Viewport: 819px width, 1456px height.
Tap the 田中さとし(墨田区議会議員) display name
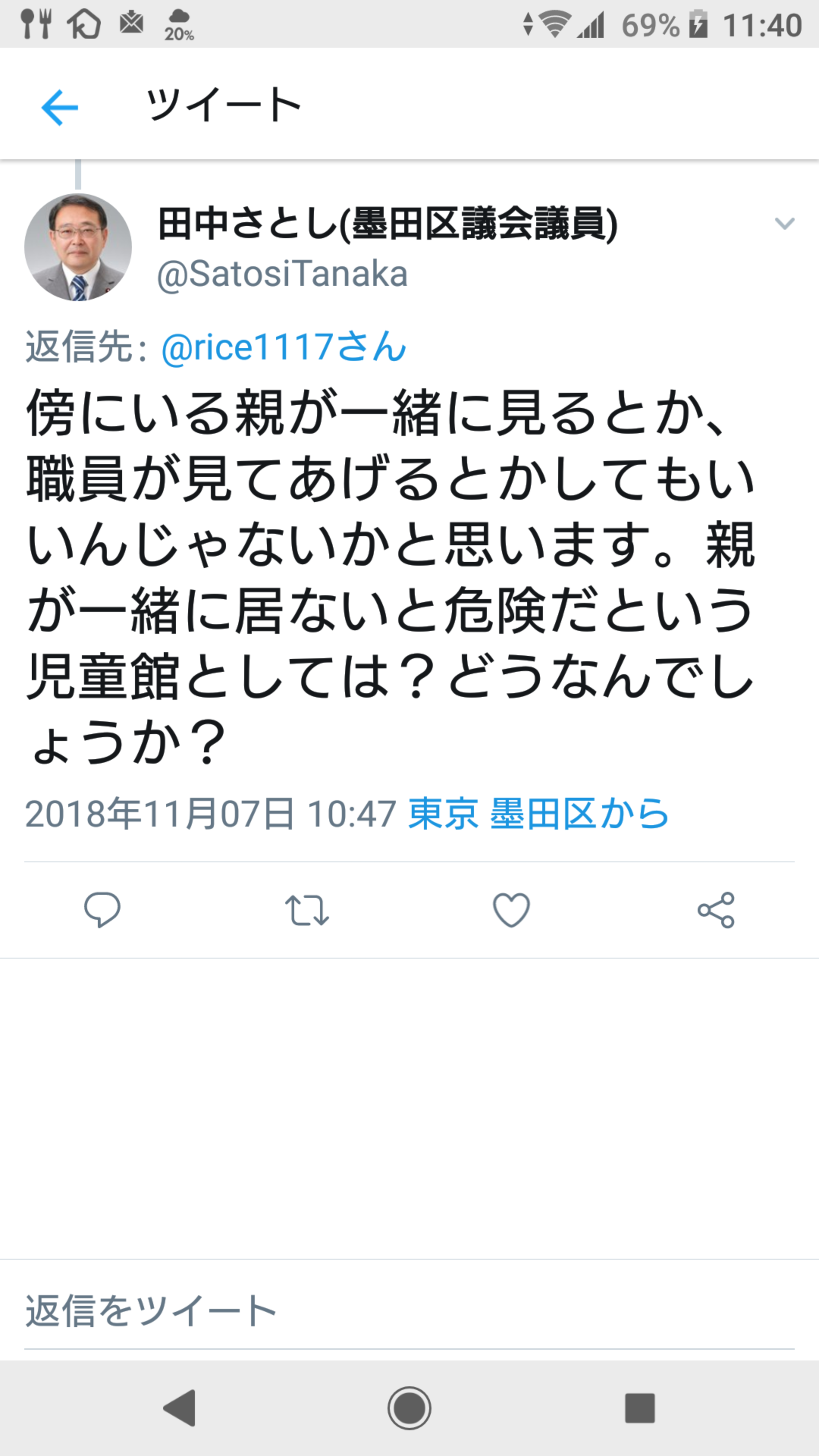pos(388,224)
